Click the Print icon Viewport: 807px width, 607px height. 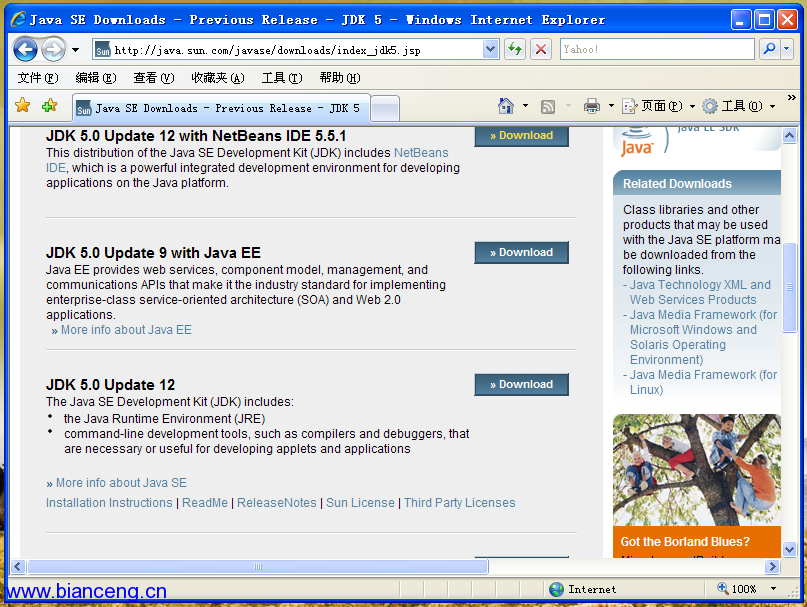[x=592, y=106]
